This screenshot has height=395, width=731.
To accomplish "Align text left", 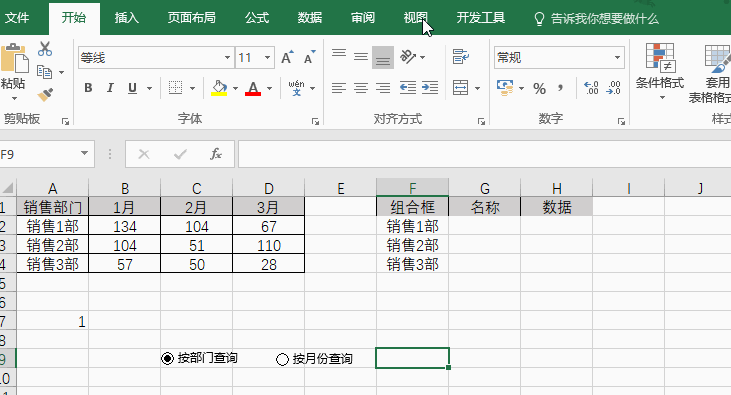I will (x=339, y=88).
